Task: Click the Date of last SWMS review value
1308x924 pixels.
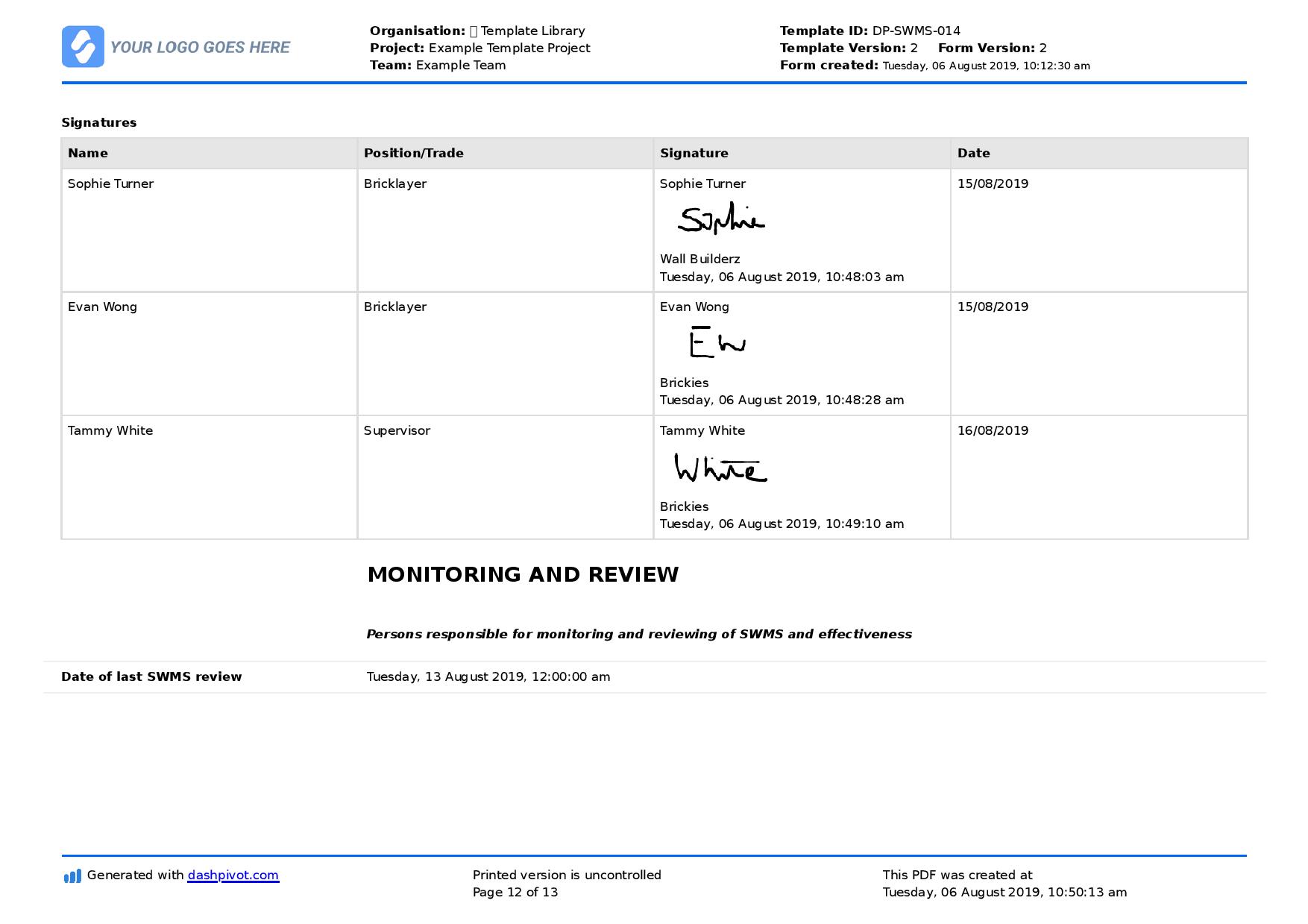Action: pos(488,677)
